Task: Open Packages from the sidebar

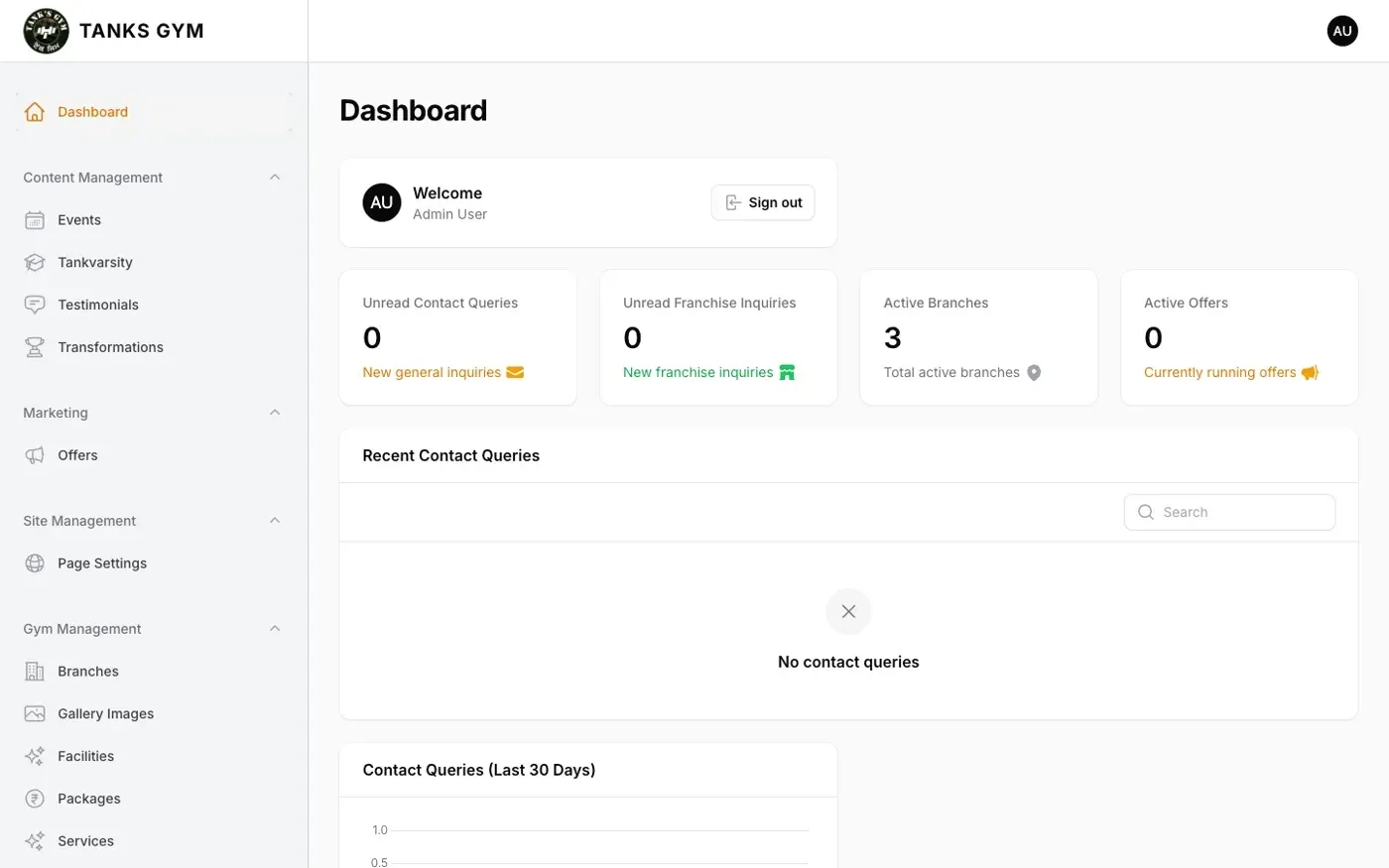Action: [x=154, y=799]
